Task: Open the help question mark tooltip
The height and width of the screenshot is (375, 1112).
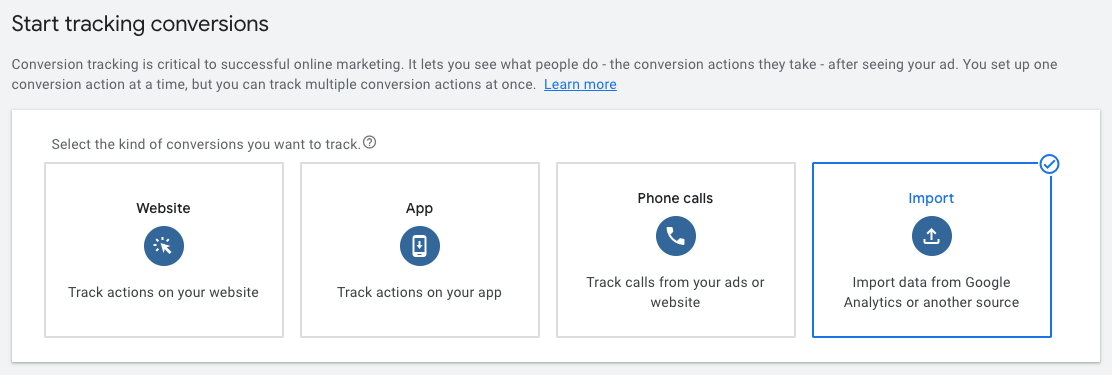Action: click(x=369, y=142)
